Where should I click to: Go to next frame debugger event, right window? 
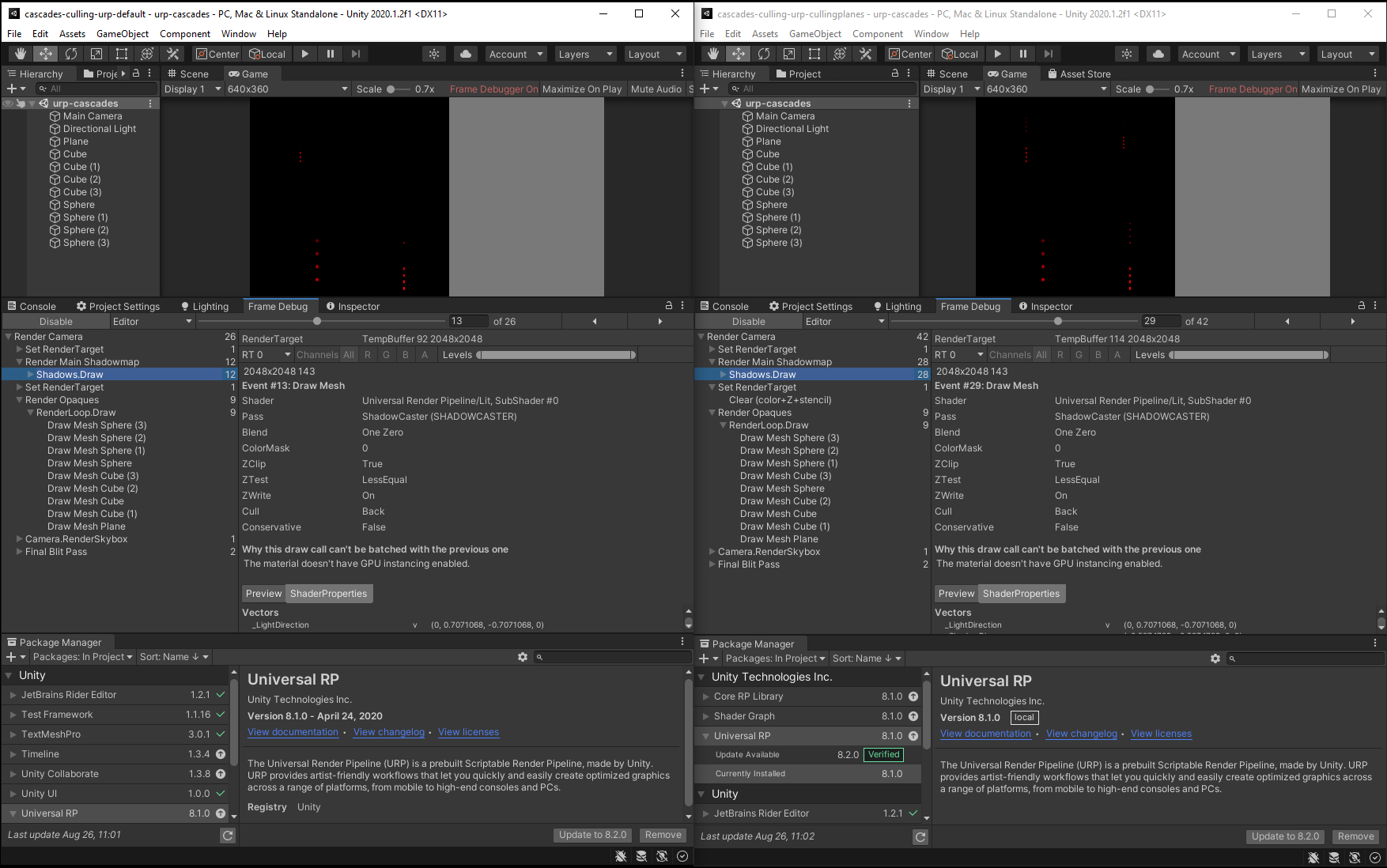pyautogui.click(x=1352, y=321)
